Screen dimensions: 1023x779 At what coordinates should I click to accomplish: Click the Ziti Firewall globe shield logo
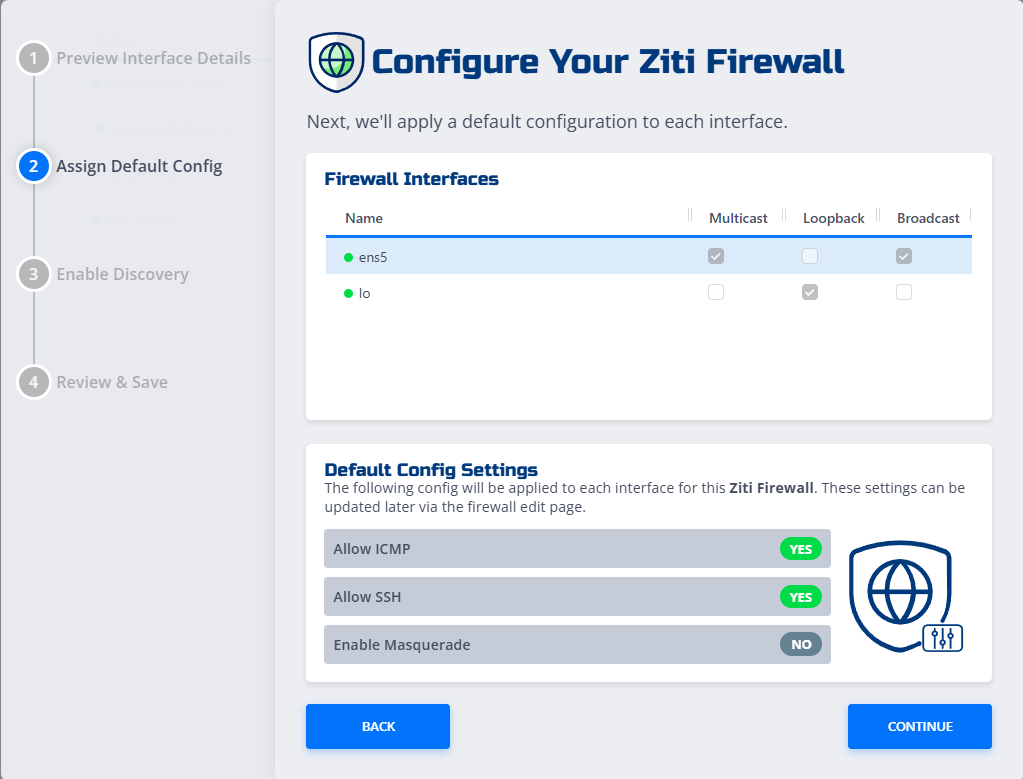335,61
